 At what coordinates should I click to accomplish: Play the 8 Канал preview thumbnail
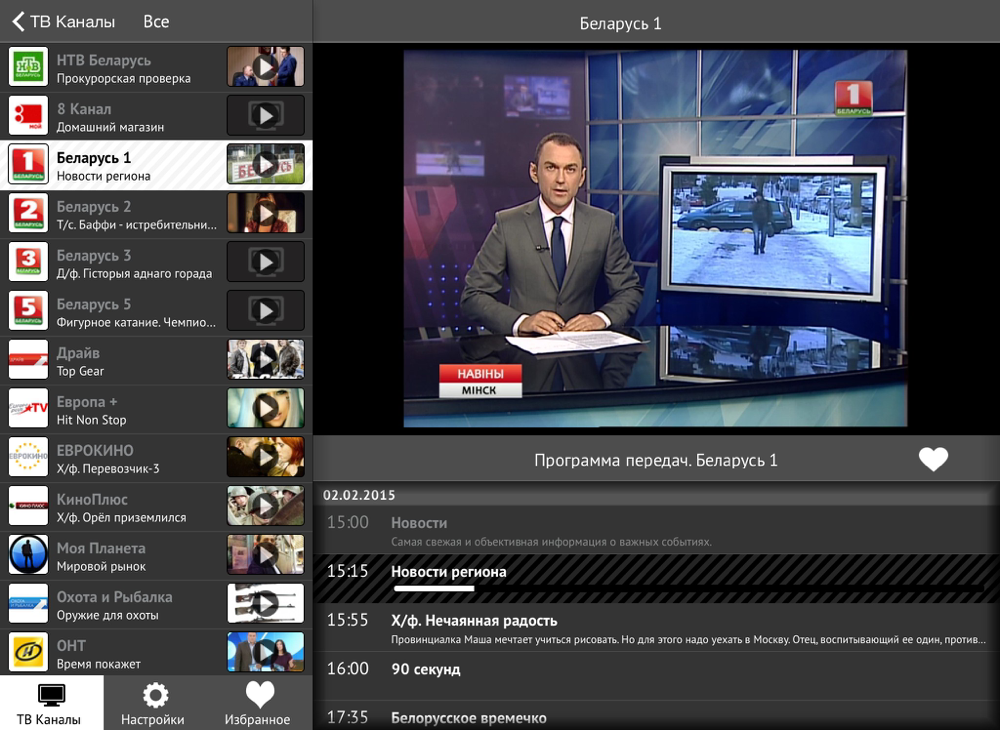(x=266, y=115)
